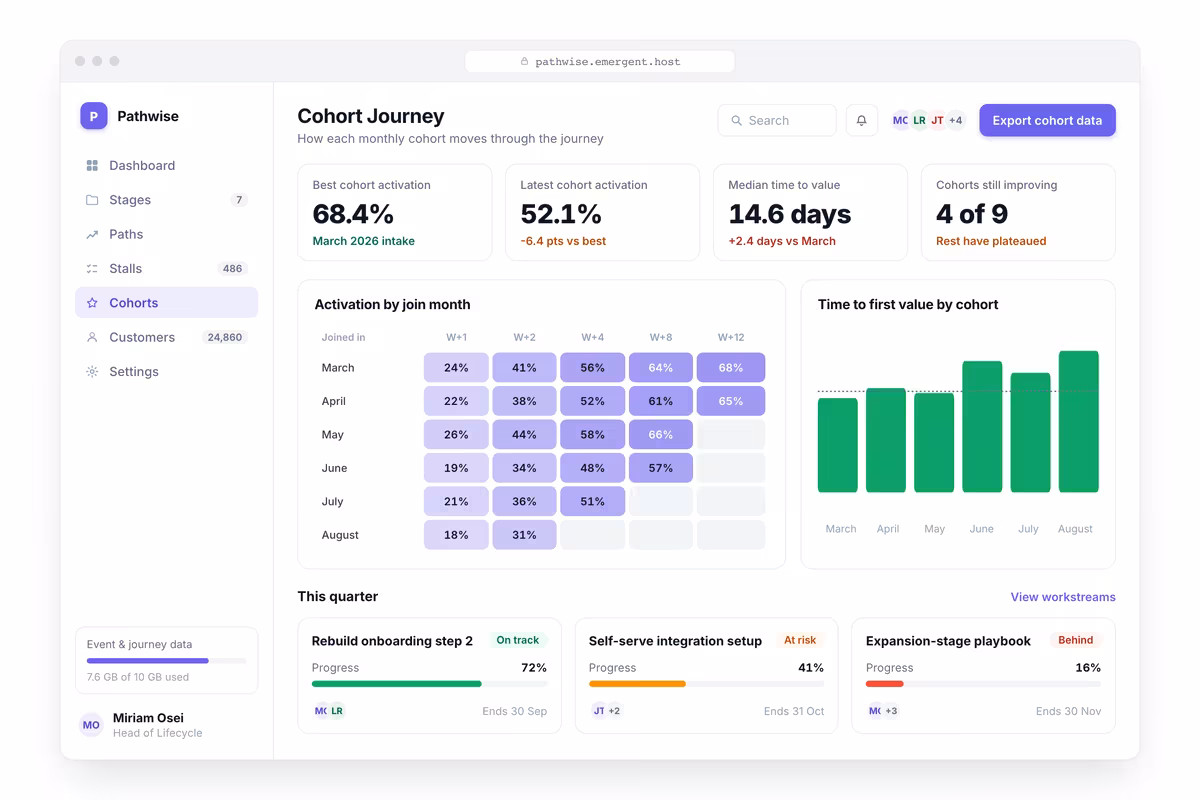1200x800 pixels.
Task: Click the Customers count badge 24,860
Action: point(225,337)
